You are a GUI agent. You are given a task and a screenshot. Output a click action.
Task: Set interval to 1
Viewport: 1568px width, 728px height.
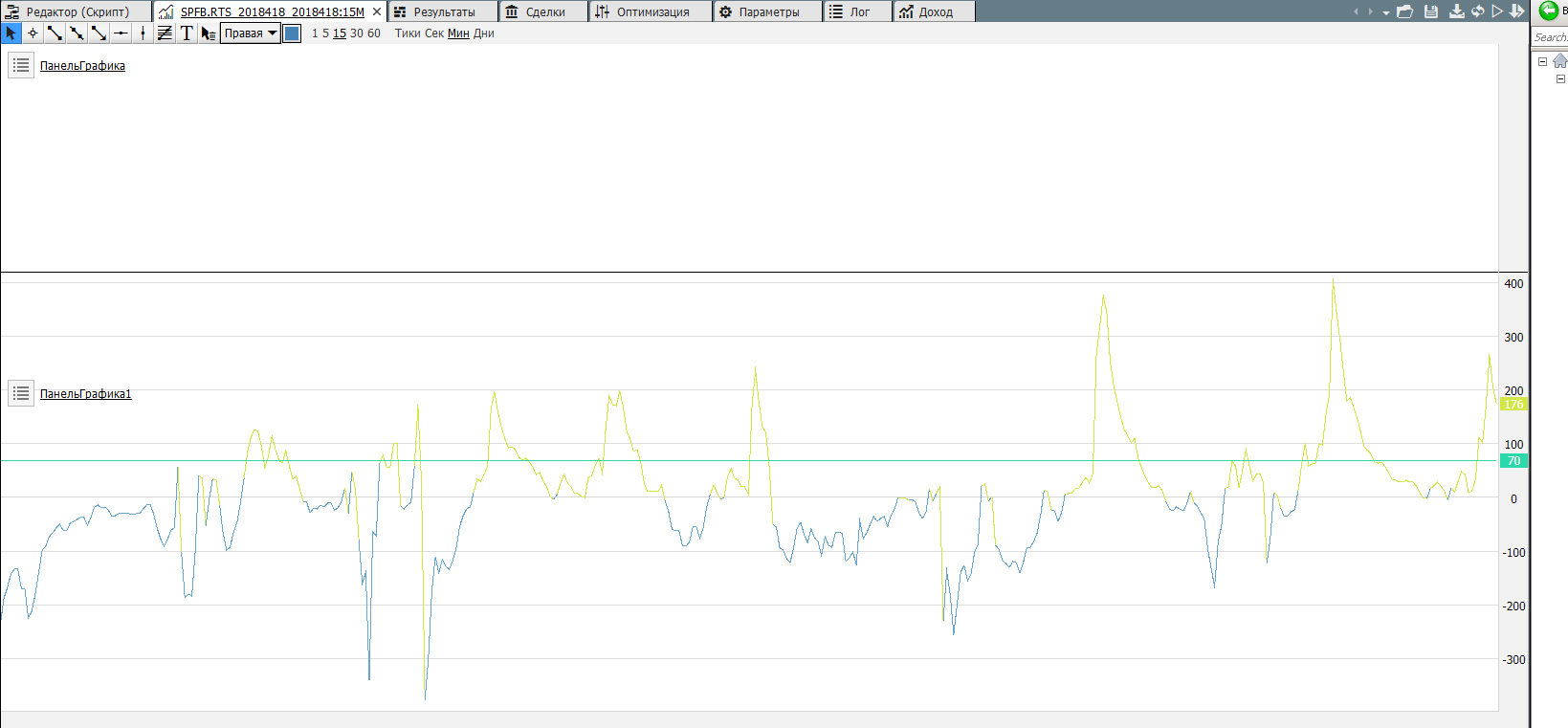(315, 33)
